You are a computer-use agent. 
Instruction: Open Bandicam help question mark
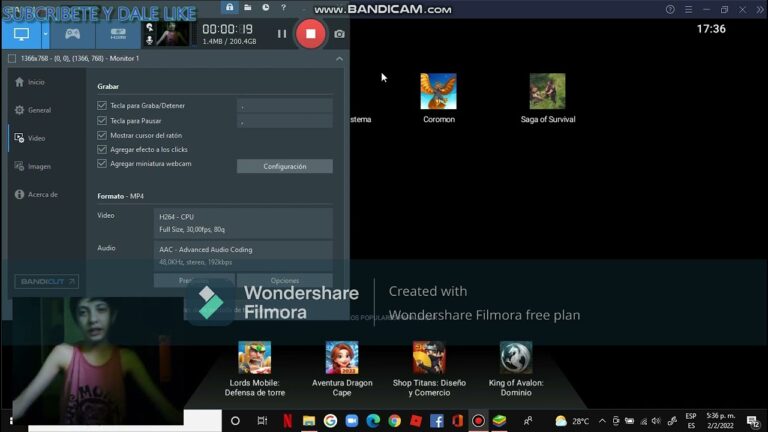(284, 7)
